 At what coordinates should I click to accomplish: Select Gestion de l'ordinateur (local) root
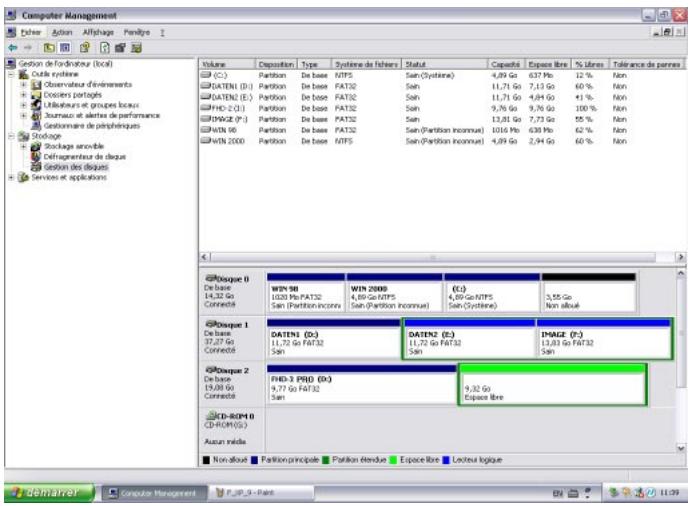66,64
